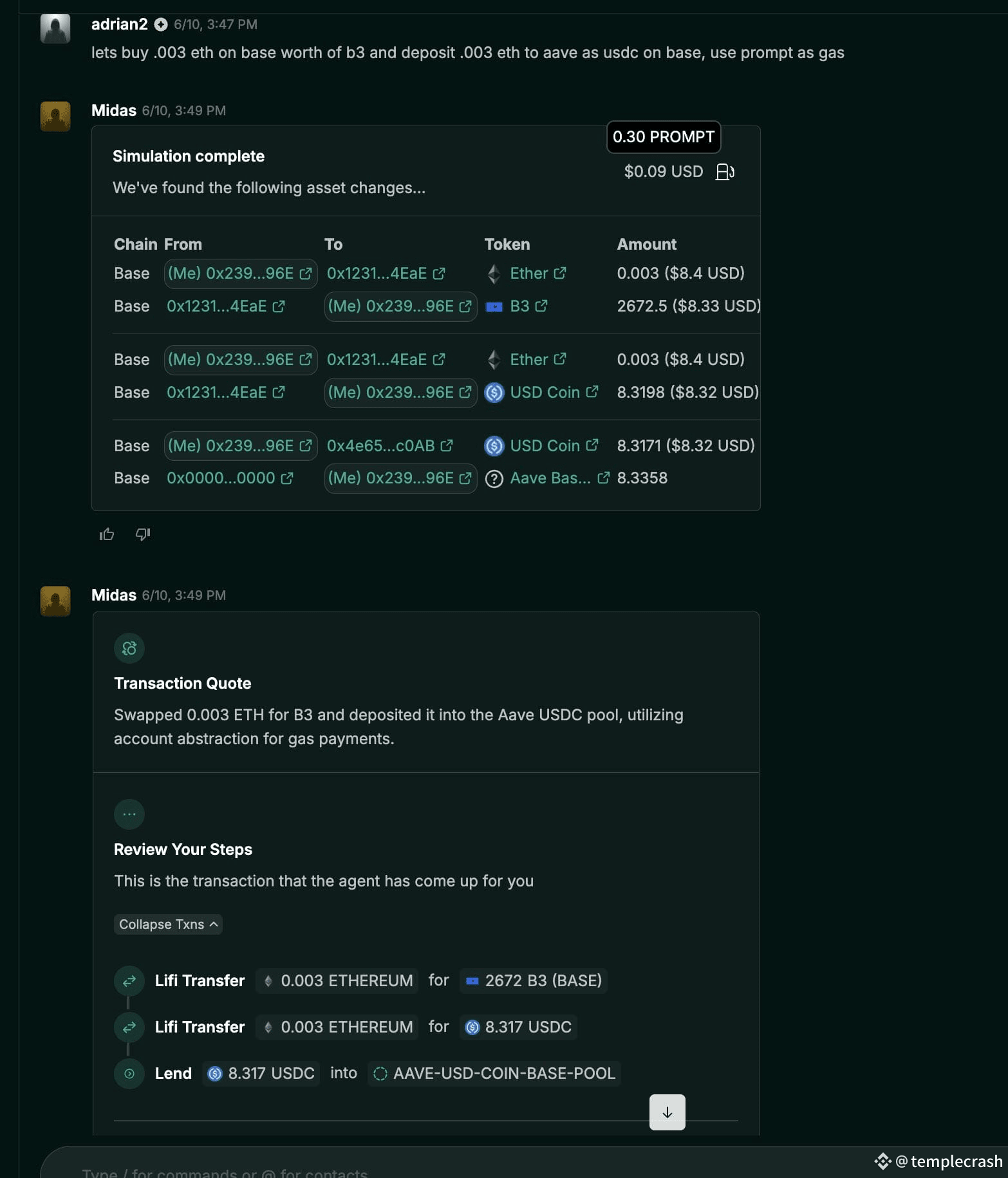Select the AAVE-USD-COIN-BASE-POOL chip
Image resolution: width=1008 pixels, height=1178 pixels.
point(494,1073)
